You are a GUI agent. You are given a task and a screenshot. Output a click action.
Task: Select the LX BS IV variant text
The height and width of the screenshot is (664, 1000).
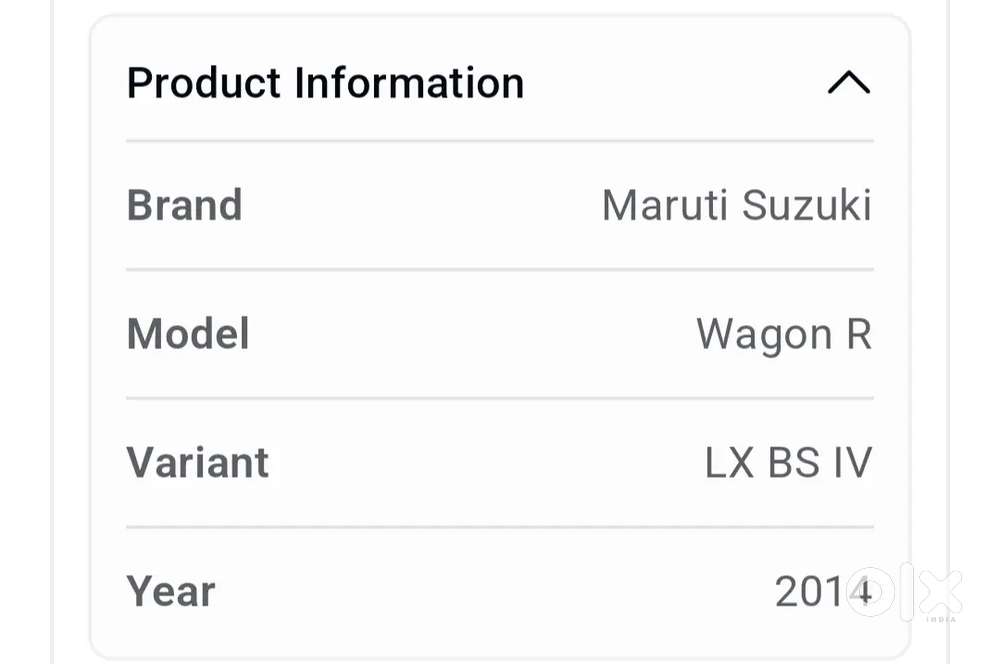[x=786, y=462]
